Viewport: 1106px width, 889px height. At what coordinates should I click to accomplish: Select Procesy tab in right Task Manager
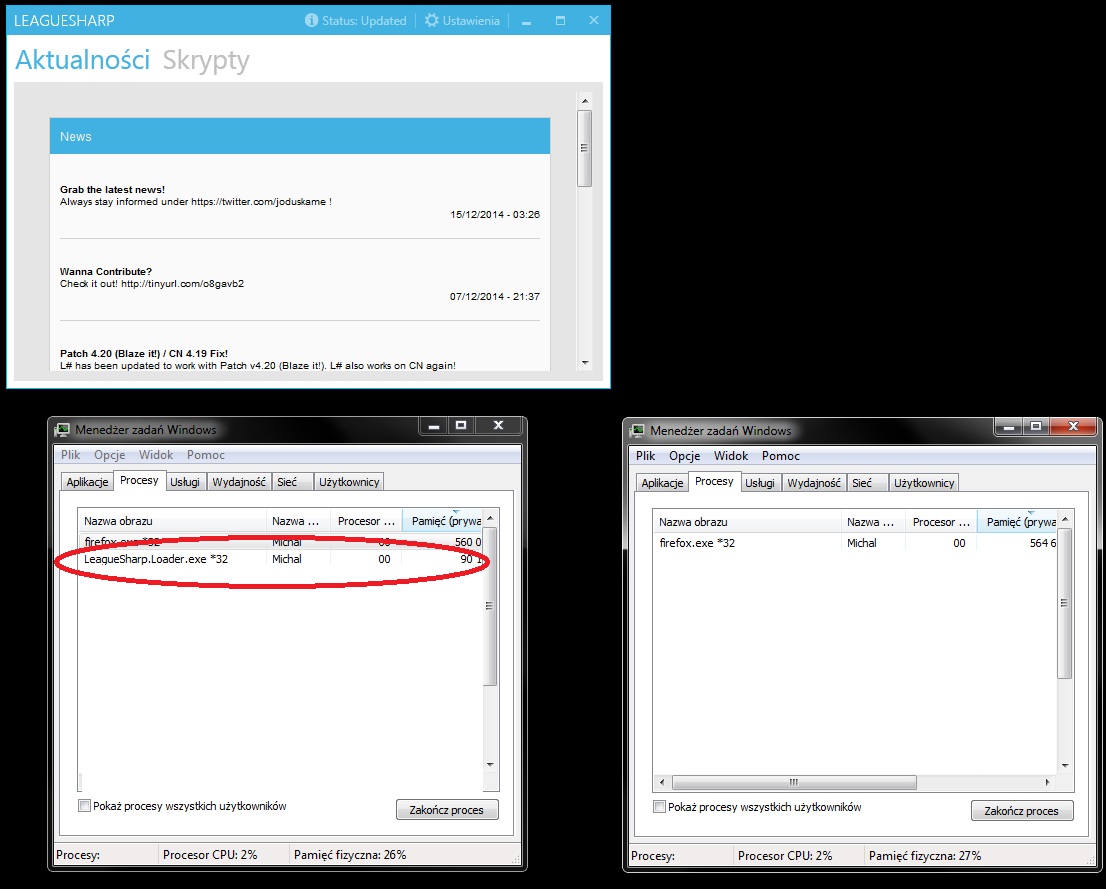714,481
